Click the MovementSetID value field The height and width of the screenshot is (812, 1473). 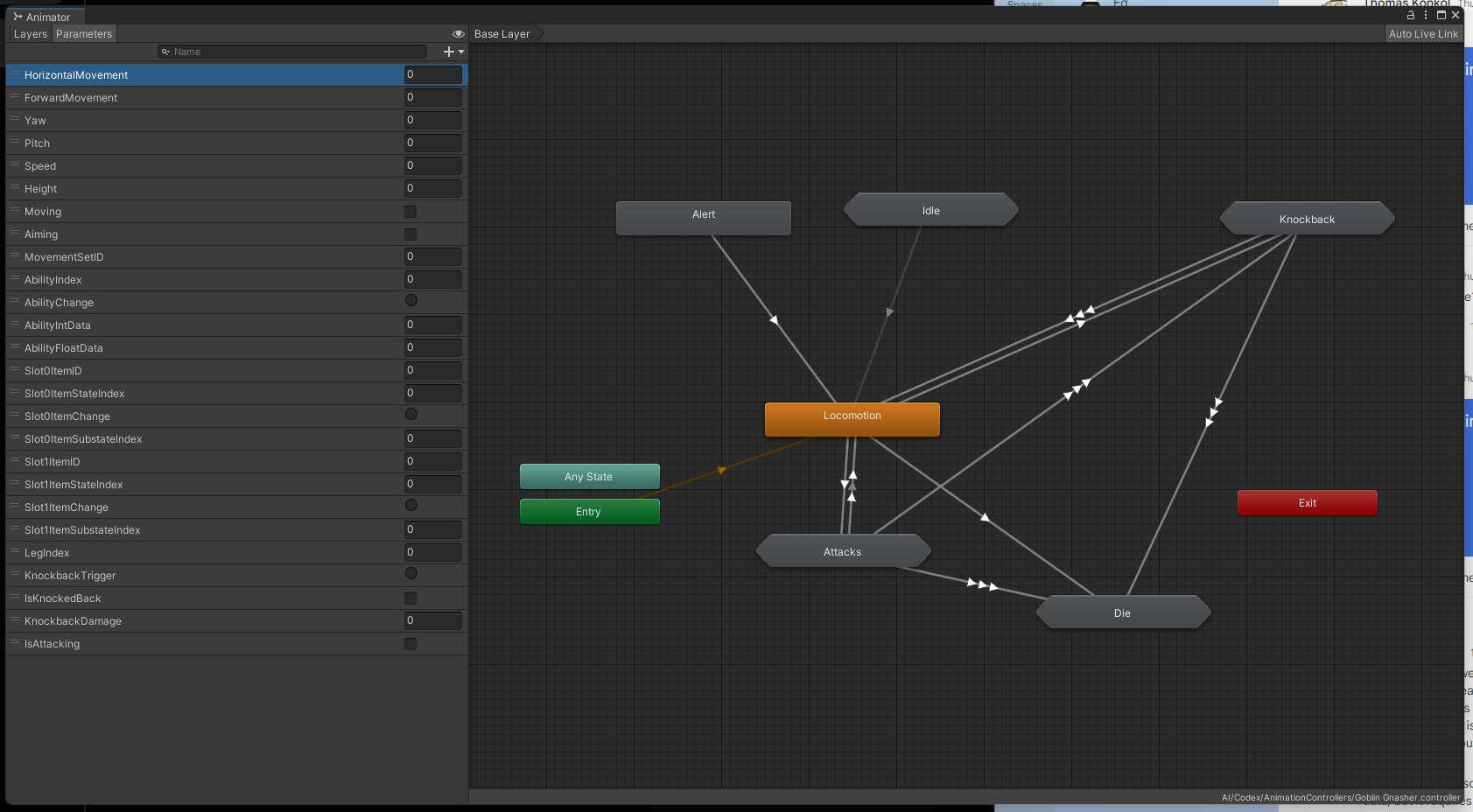pos(433,256)
